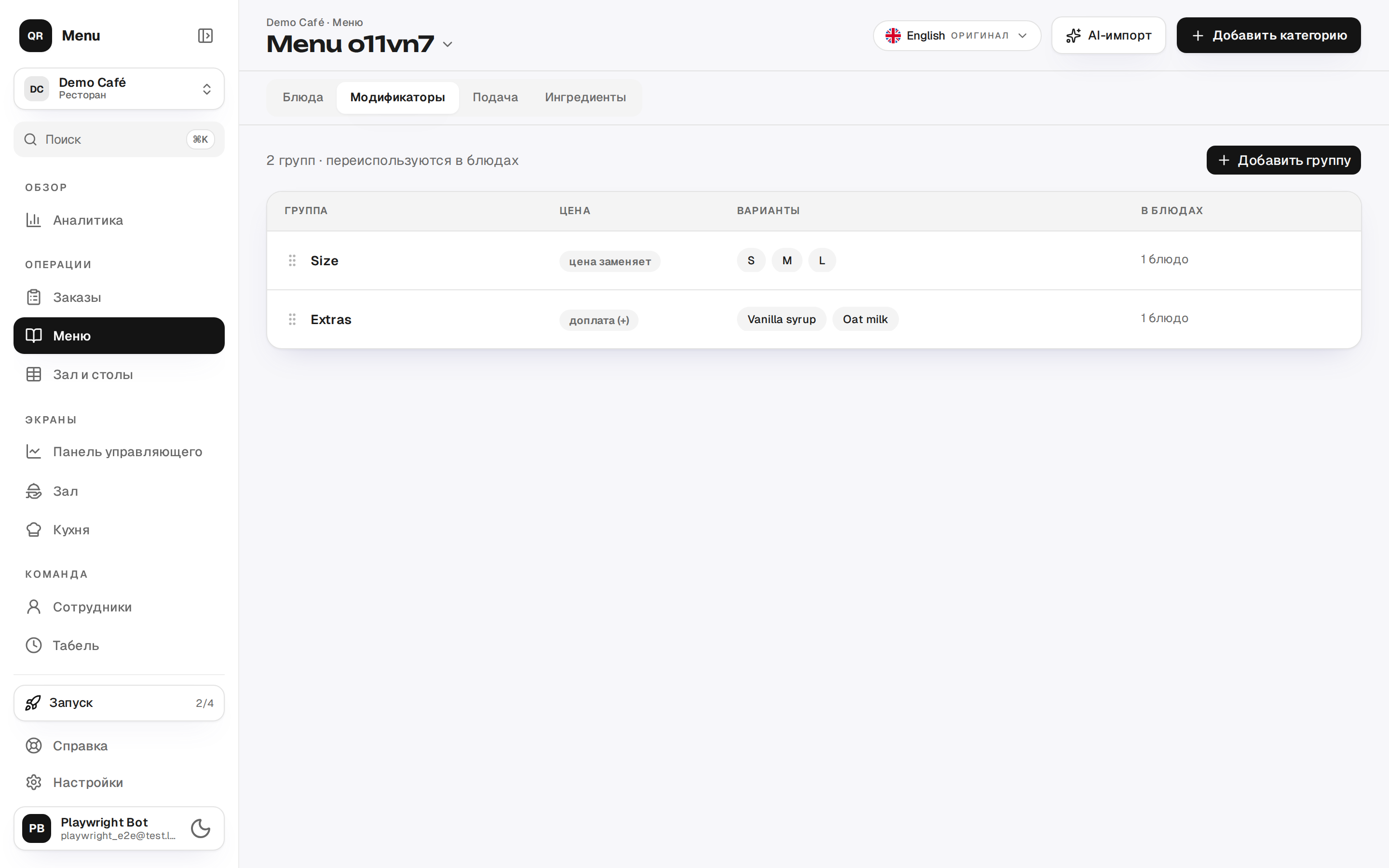This screenshot has height=868, width=1389.
Task: Click the M variant chip
Action: pyautogui.click(x=787, y=260)
